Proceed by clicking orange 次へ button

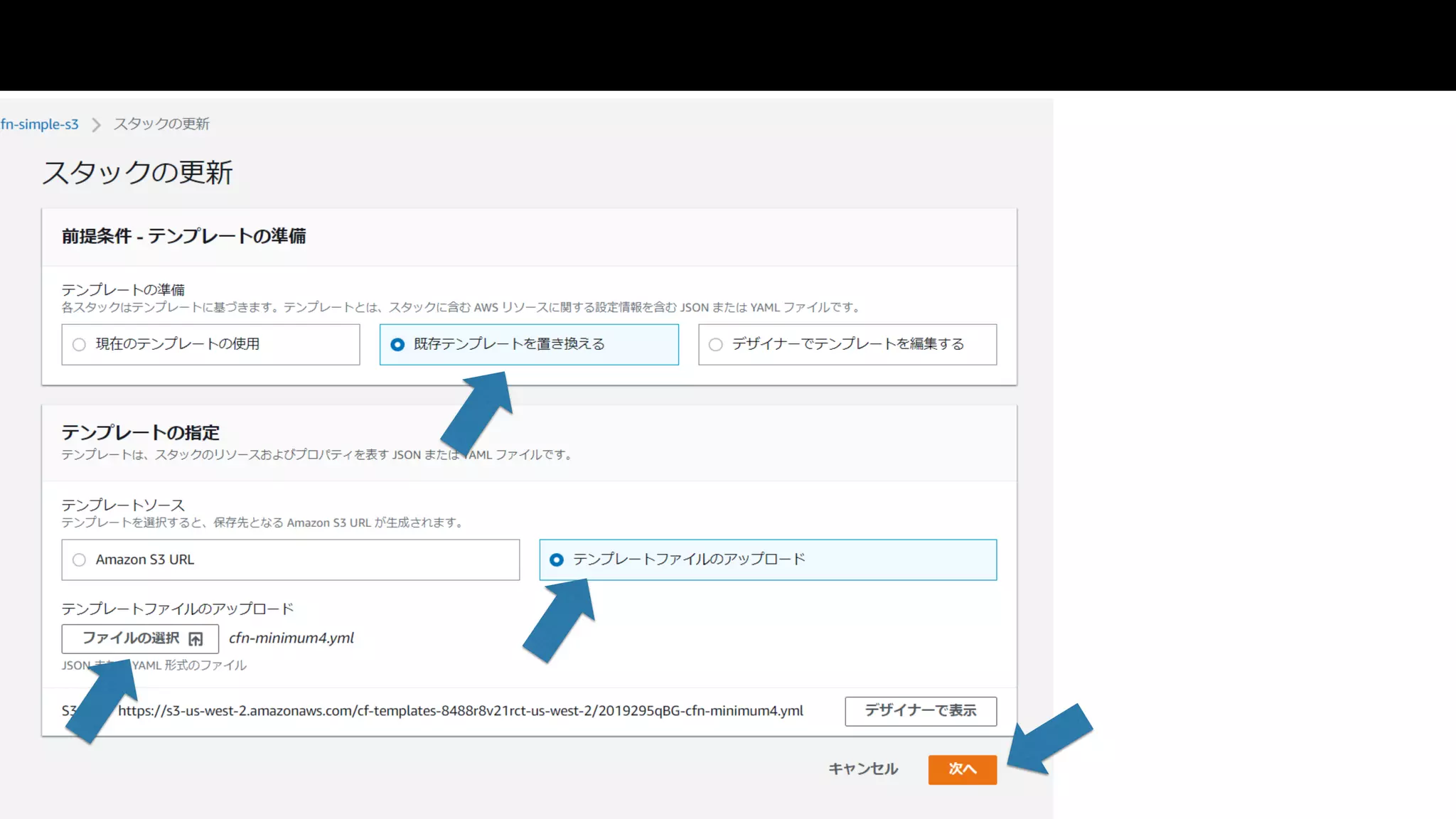pos(962,769)
